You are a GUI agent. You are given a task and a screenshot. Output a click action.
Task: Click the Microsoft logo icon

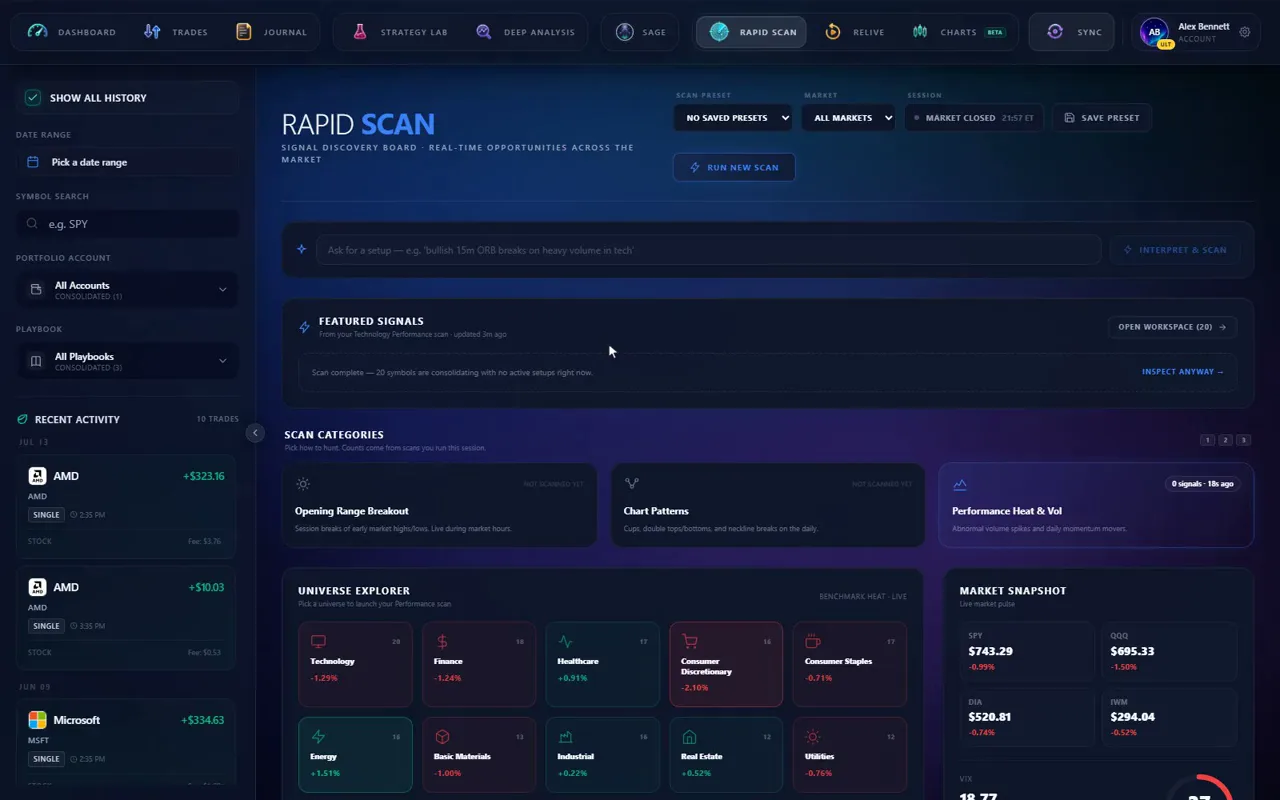pos(37,720)
